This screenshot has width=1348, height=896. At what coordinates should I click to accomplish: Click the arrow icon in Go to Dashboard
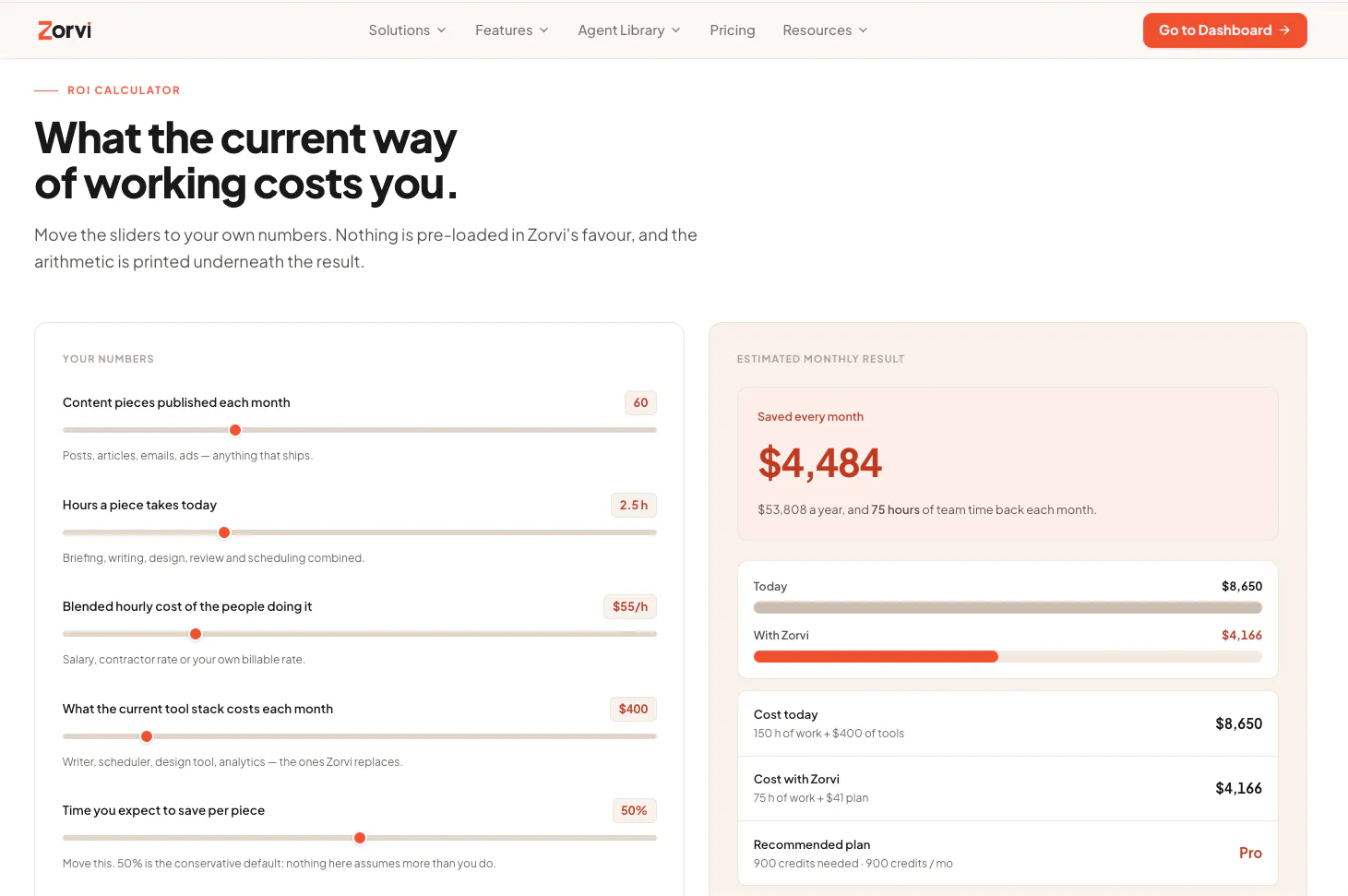(1285, 30)
